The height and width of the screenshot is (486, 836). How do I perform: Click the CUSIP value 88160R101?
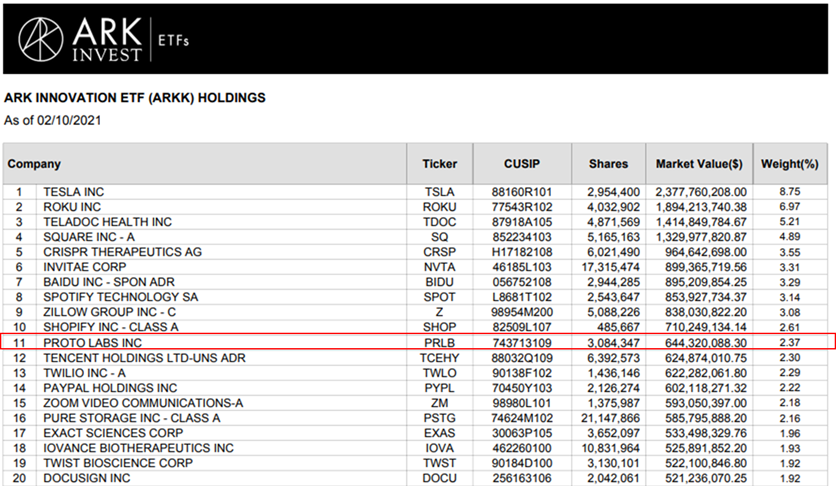pos(522,192)
